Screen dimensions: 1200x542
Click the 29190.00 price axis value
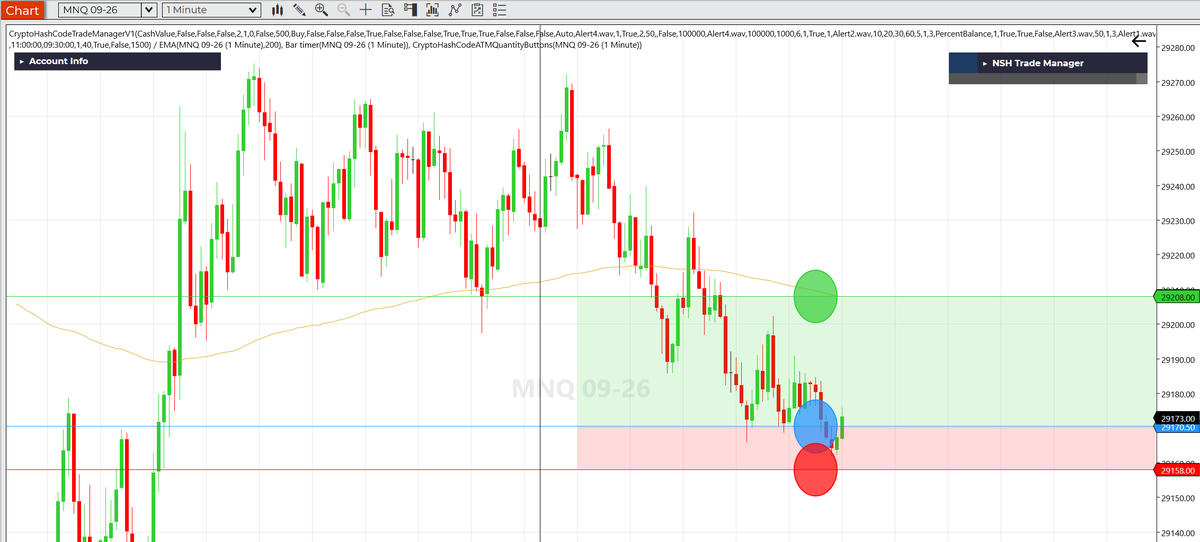tap(1179, 359)
